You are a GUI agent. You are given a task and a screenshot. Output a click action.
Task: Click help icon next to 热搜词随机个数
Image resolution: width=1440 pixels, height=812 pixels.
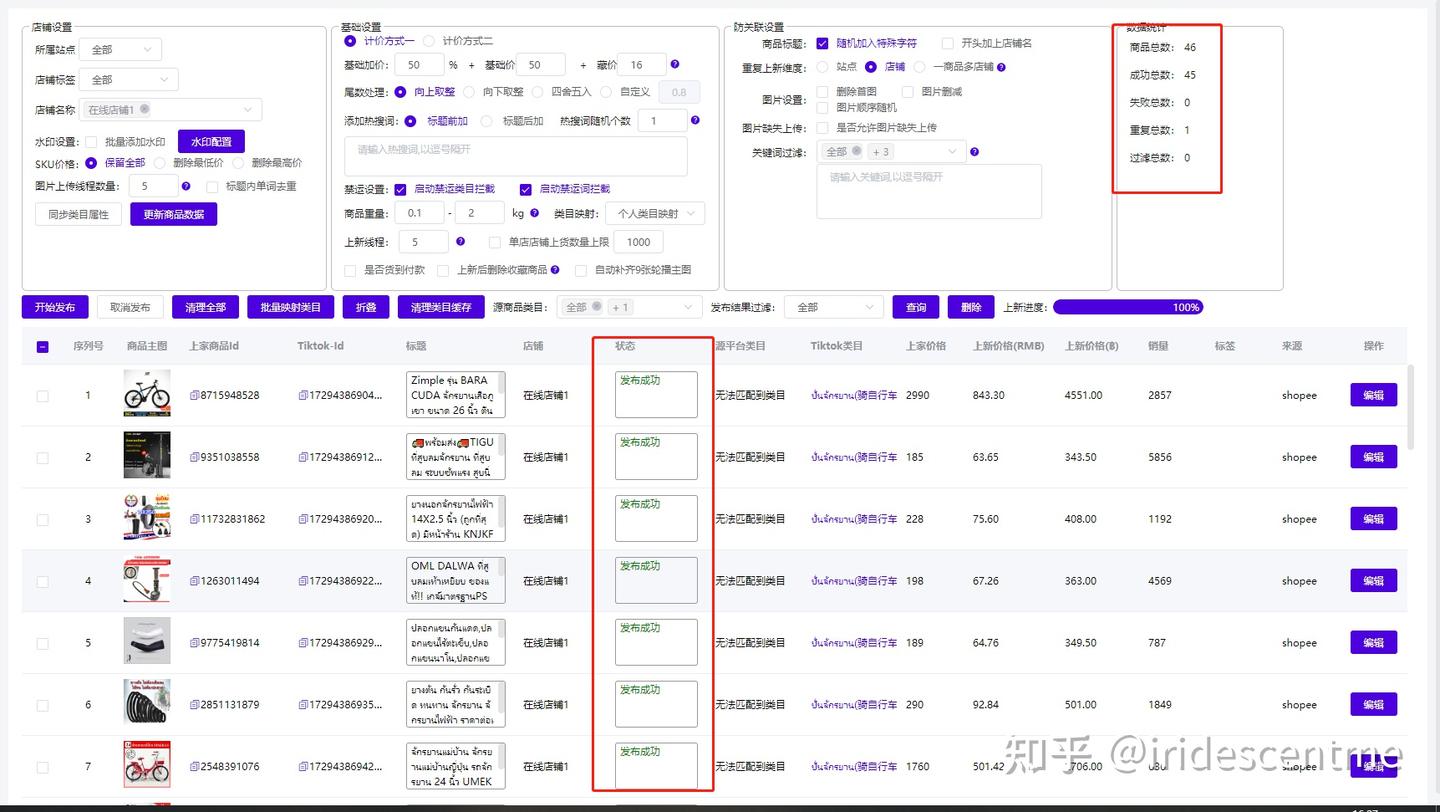tap(696, 120)
